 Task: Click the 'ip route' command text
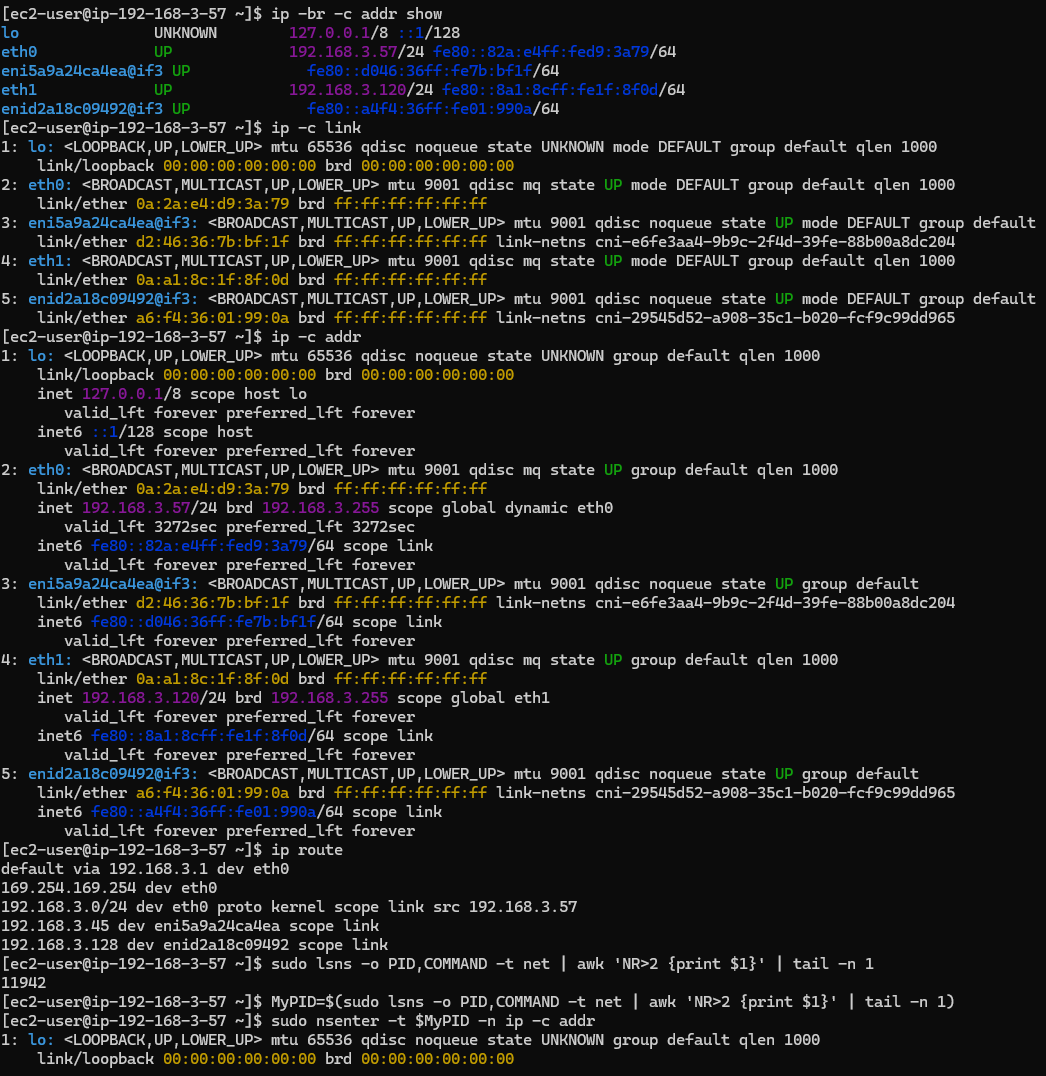(307, 850)
